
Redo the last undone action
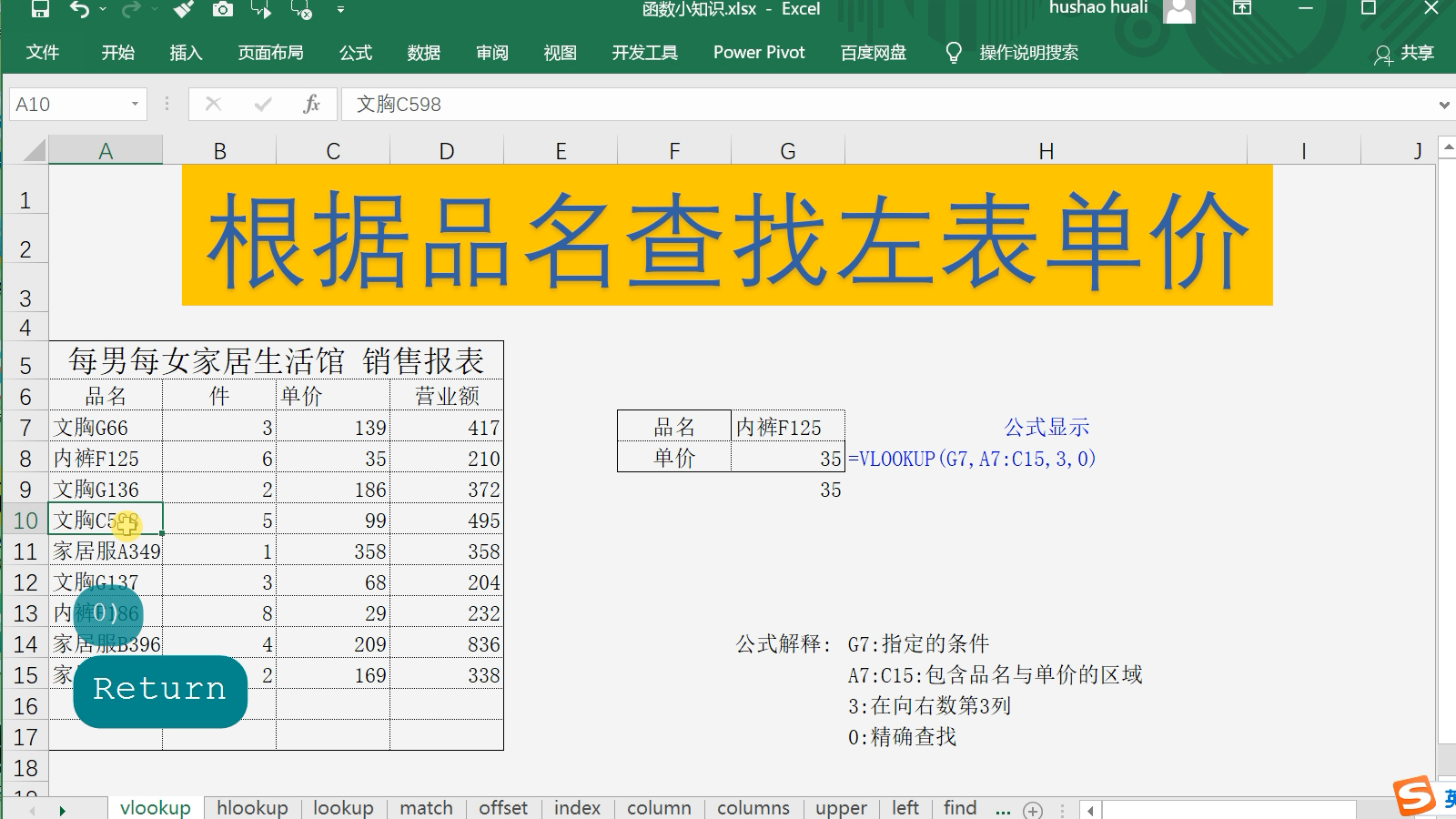pyautogui.click(x=131, y=9)
